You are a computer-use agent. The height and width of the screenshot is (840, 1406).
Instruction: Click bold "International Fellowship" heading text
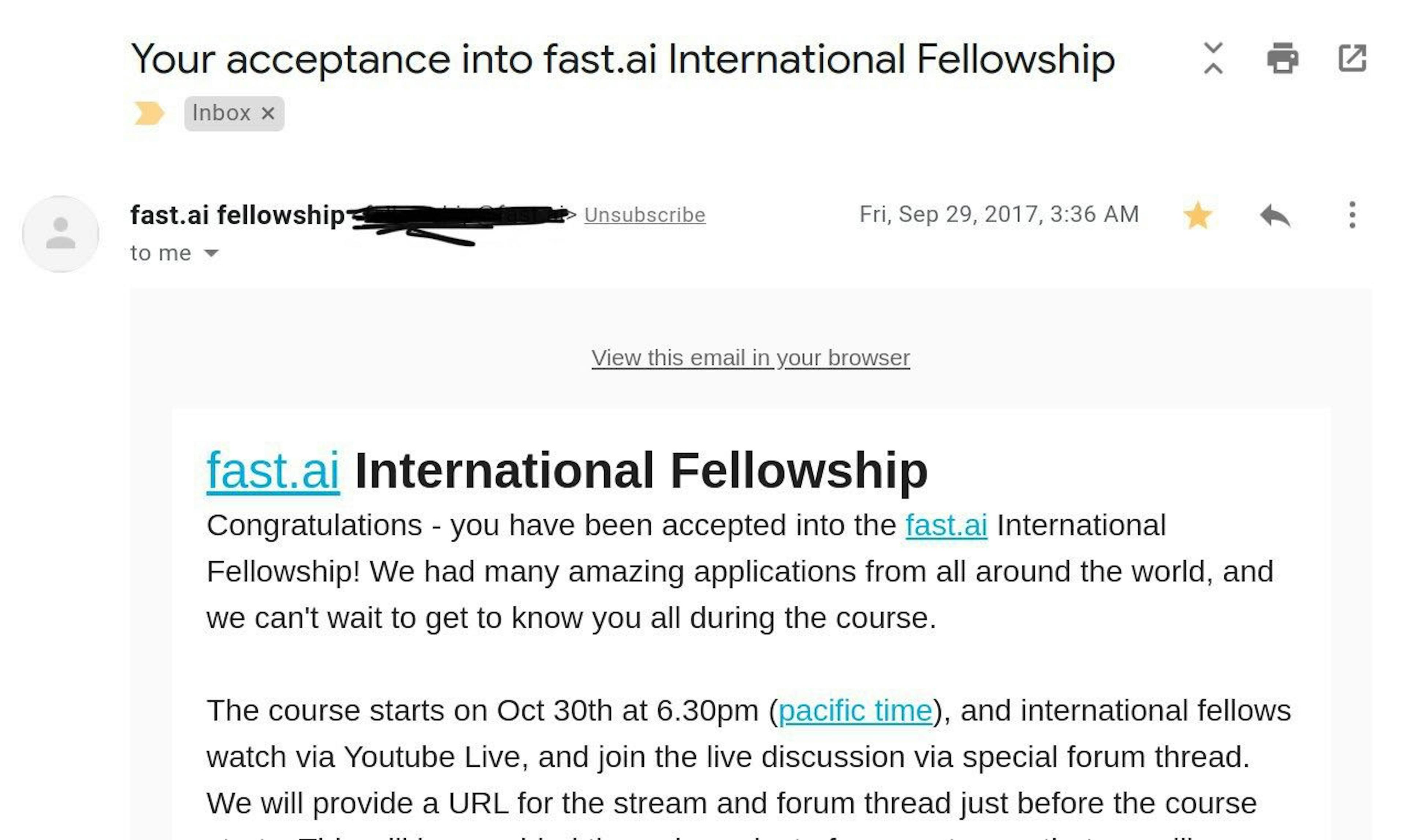coord(641,471)
